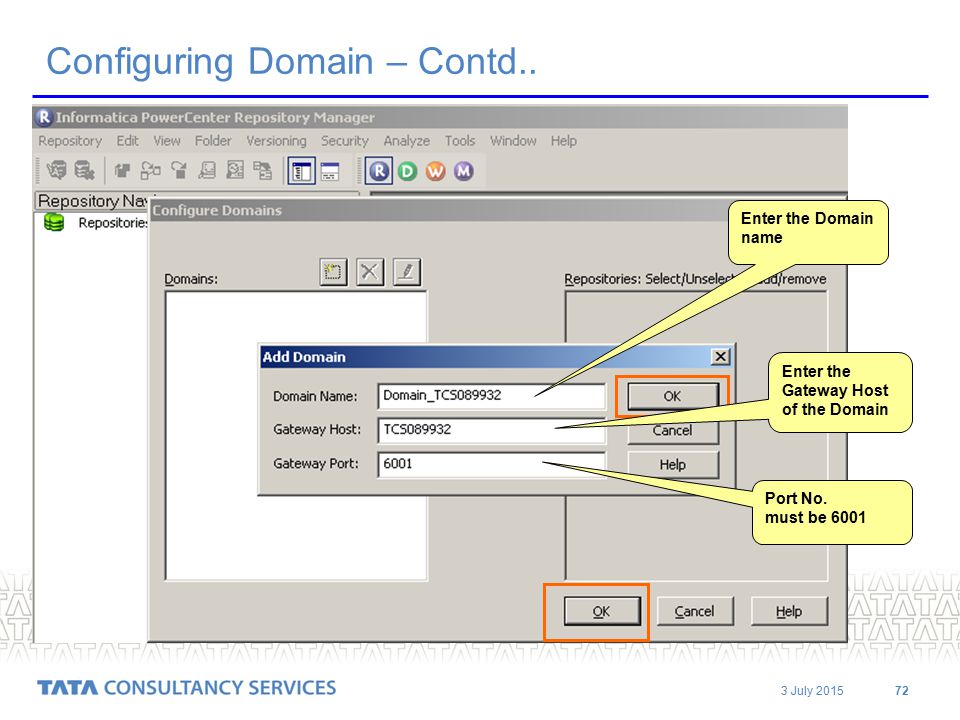
Task: Click the greyed two-squares curved arrow icon
Action: (x=151, y=170)
